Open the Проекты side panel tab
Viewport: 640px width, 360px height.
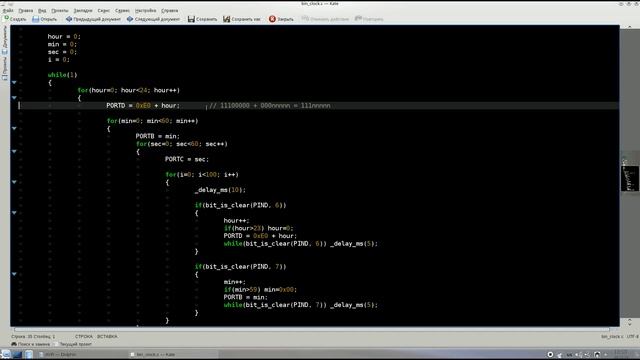(x=5, y=68)
